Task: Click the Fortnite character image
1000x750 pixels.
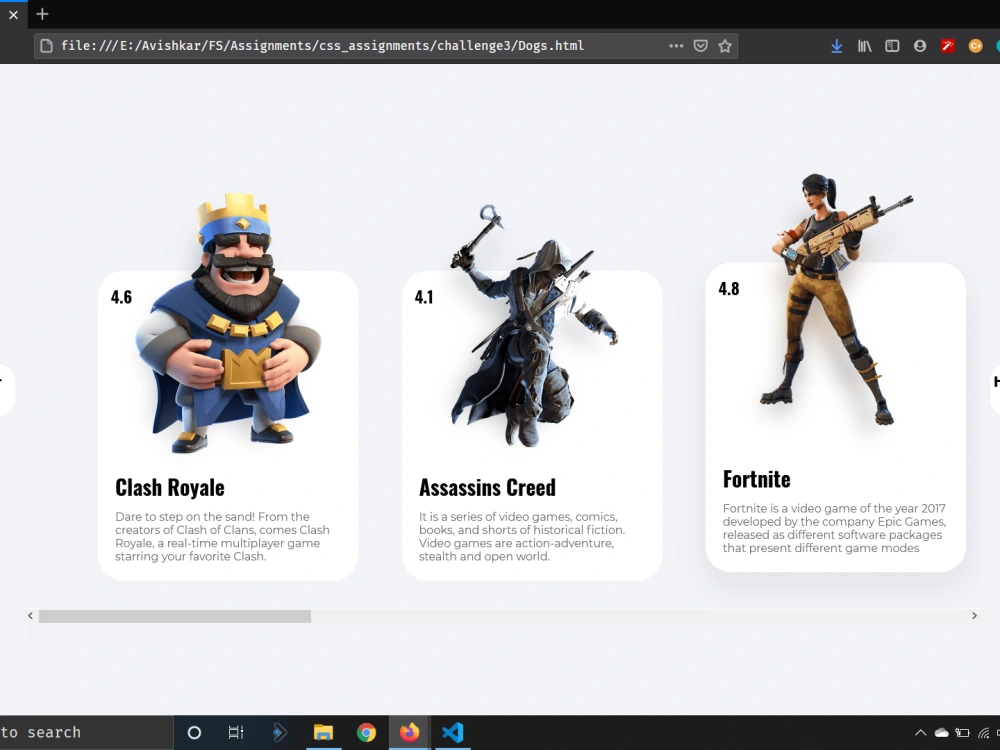Action: [x=837, y=300]
